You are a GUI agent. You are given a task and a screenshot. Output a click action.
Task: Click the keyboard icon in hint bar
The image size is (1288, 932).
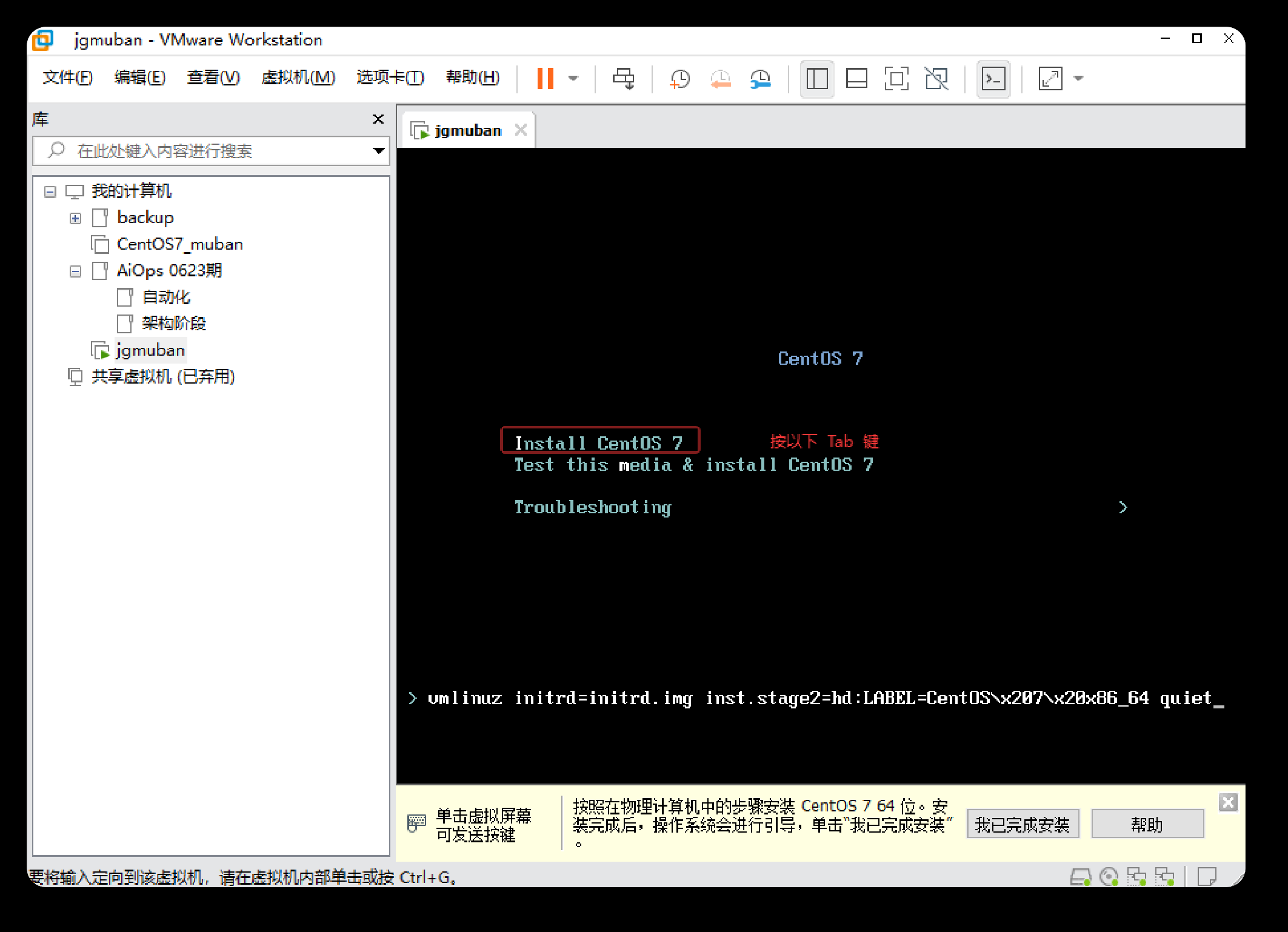[x=416, y=823]
